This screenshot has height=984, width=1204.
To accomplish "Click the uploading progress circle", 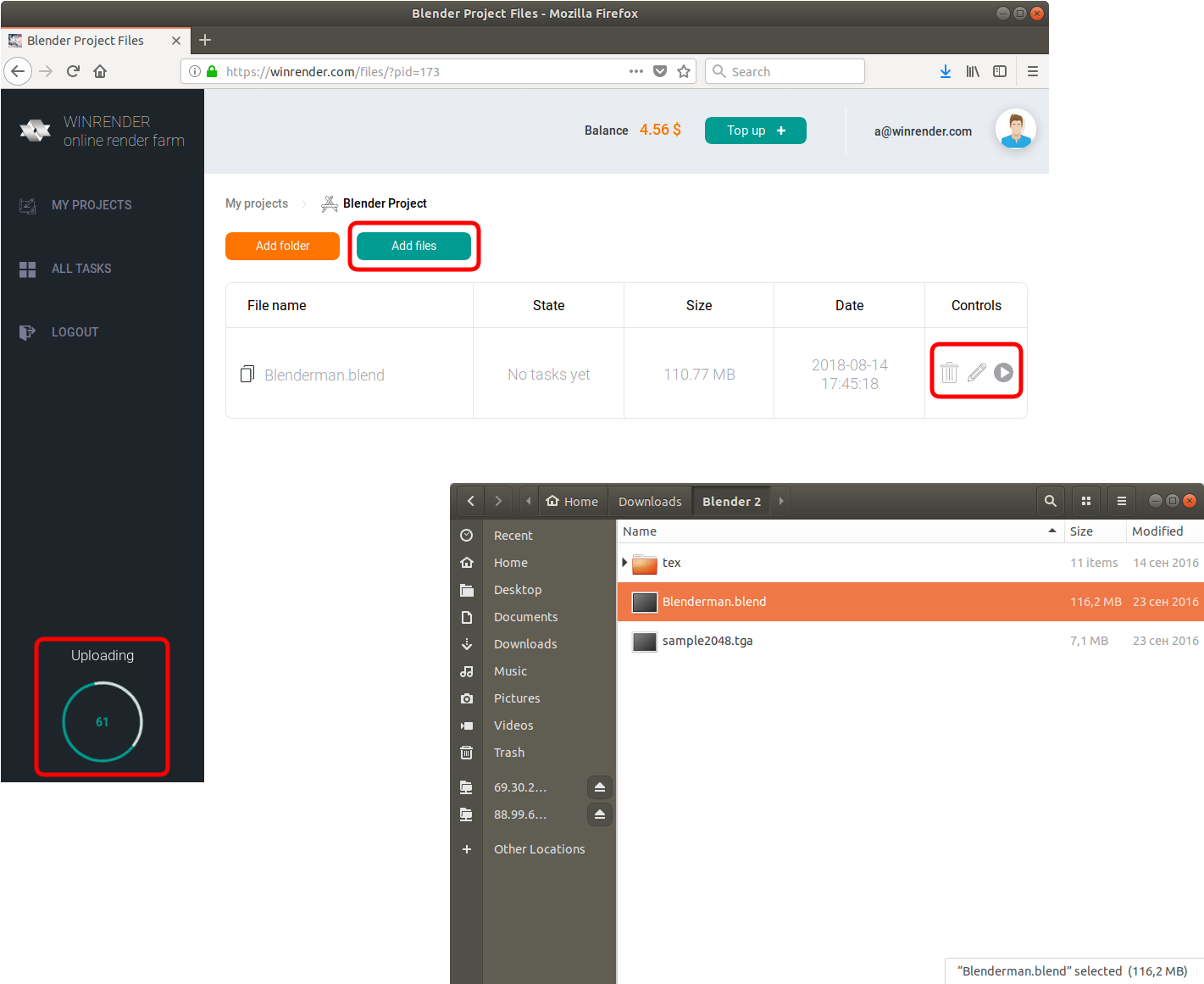I will pyautogui.click(x=103, y=722).
